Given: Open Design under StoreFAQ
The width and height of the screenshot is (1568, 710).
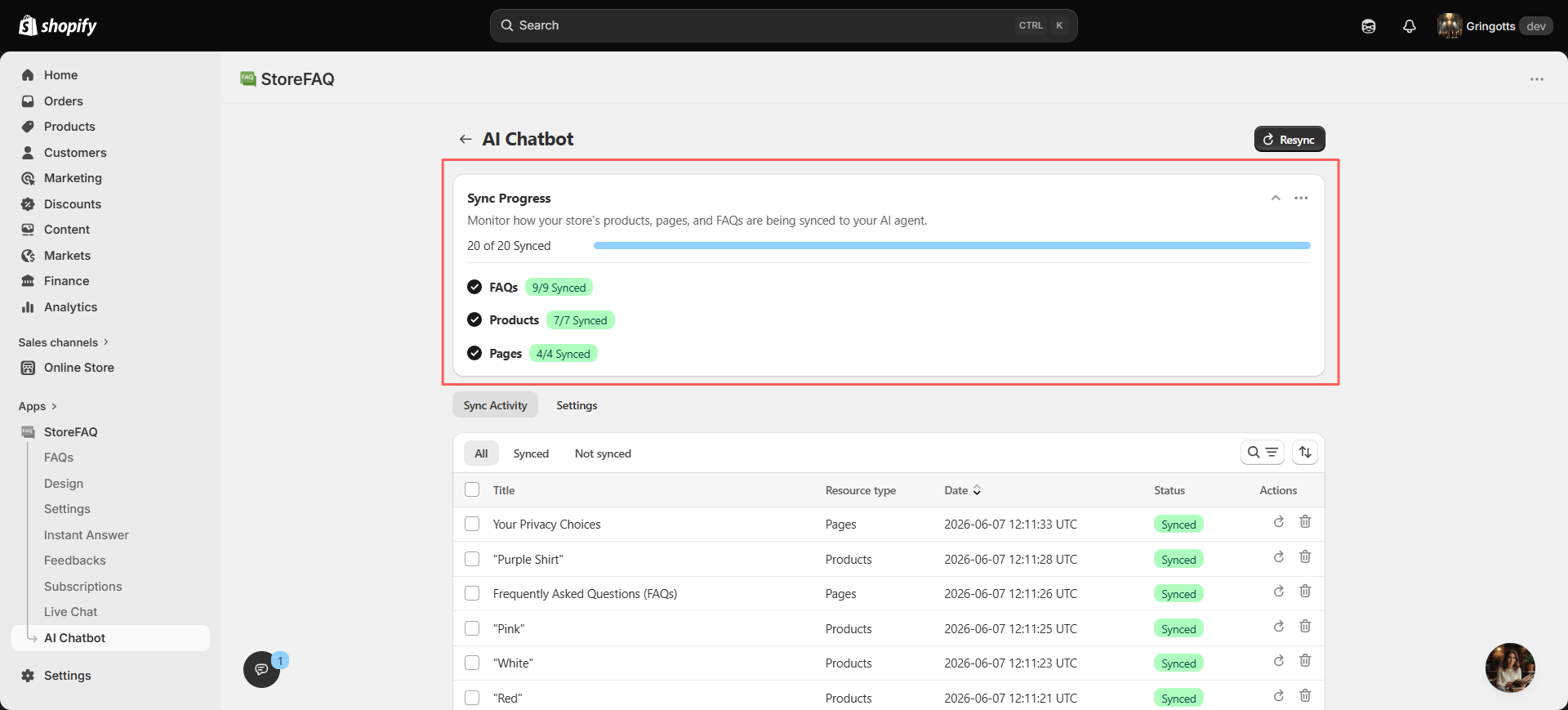Looking at the screenshot, I should tap(64, 484).
